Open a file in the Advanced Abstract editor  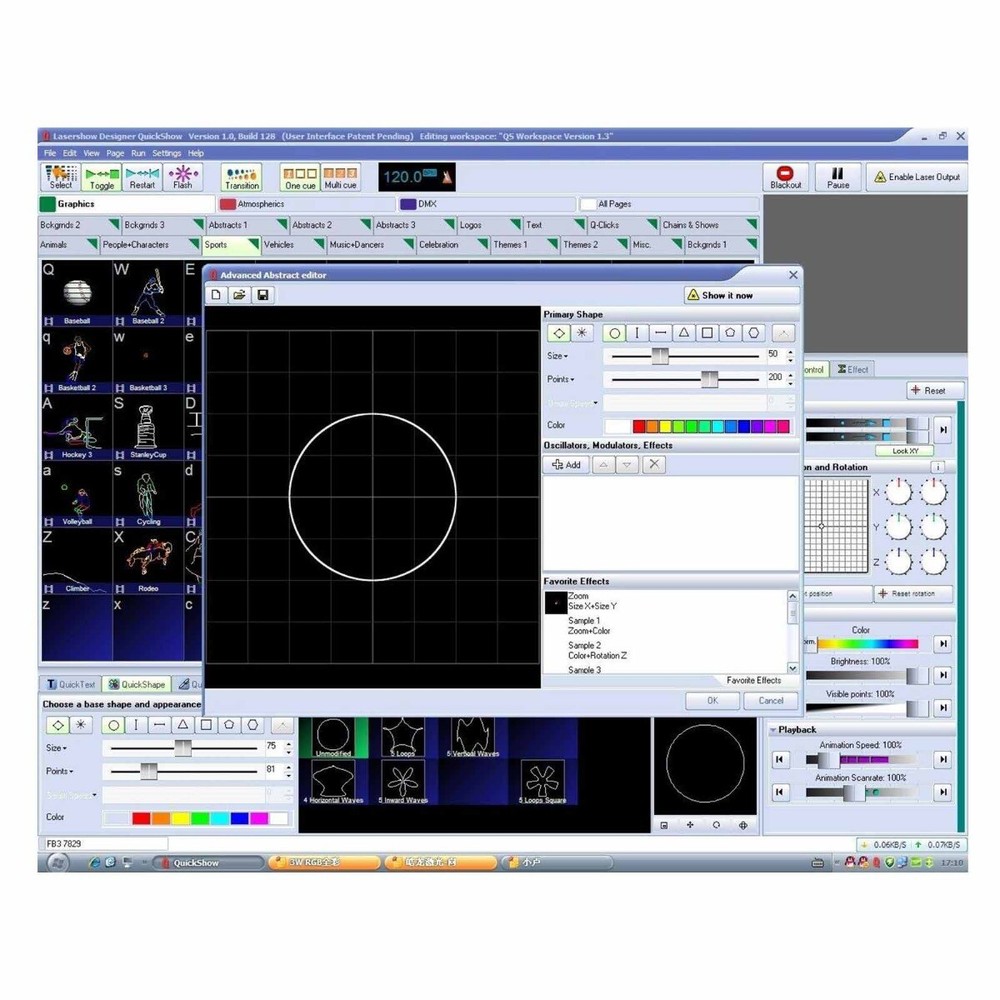(239, 294)
